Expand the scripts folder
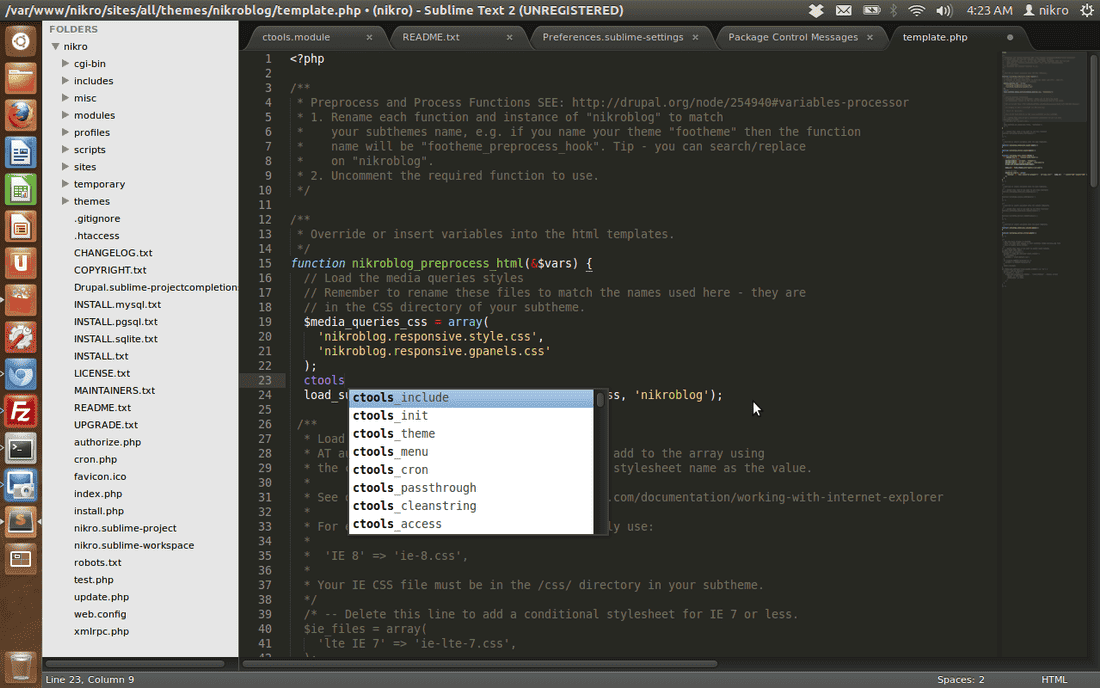 (x=65, y=149)
